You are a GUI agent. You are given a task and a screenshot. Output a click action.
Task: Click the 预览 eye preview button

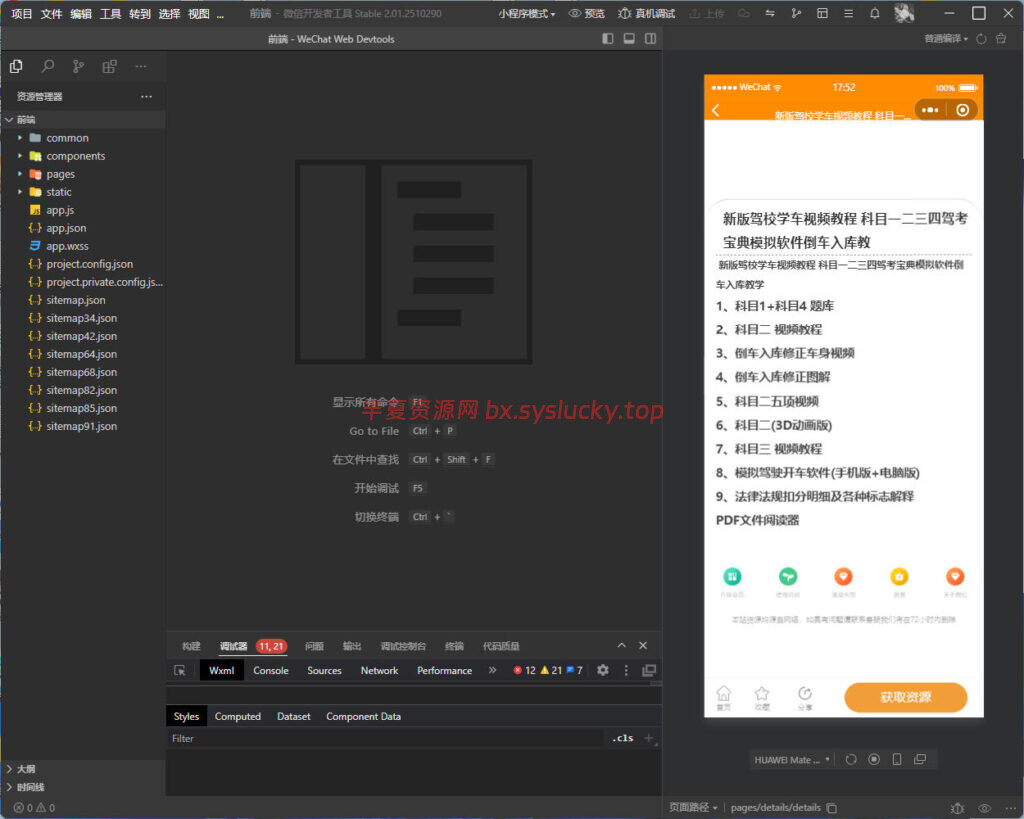pos(586,13)
